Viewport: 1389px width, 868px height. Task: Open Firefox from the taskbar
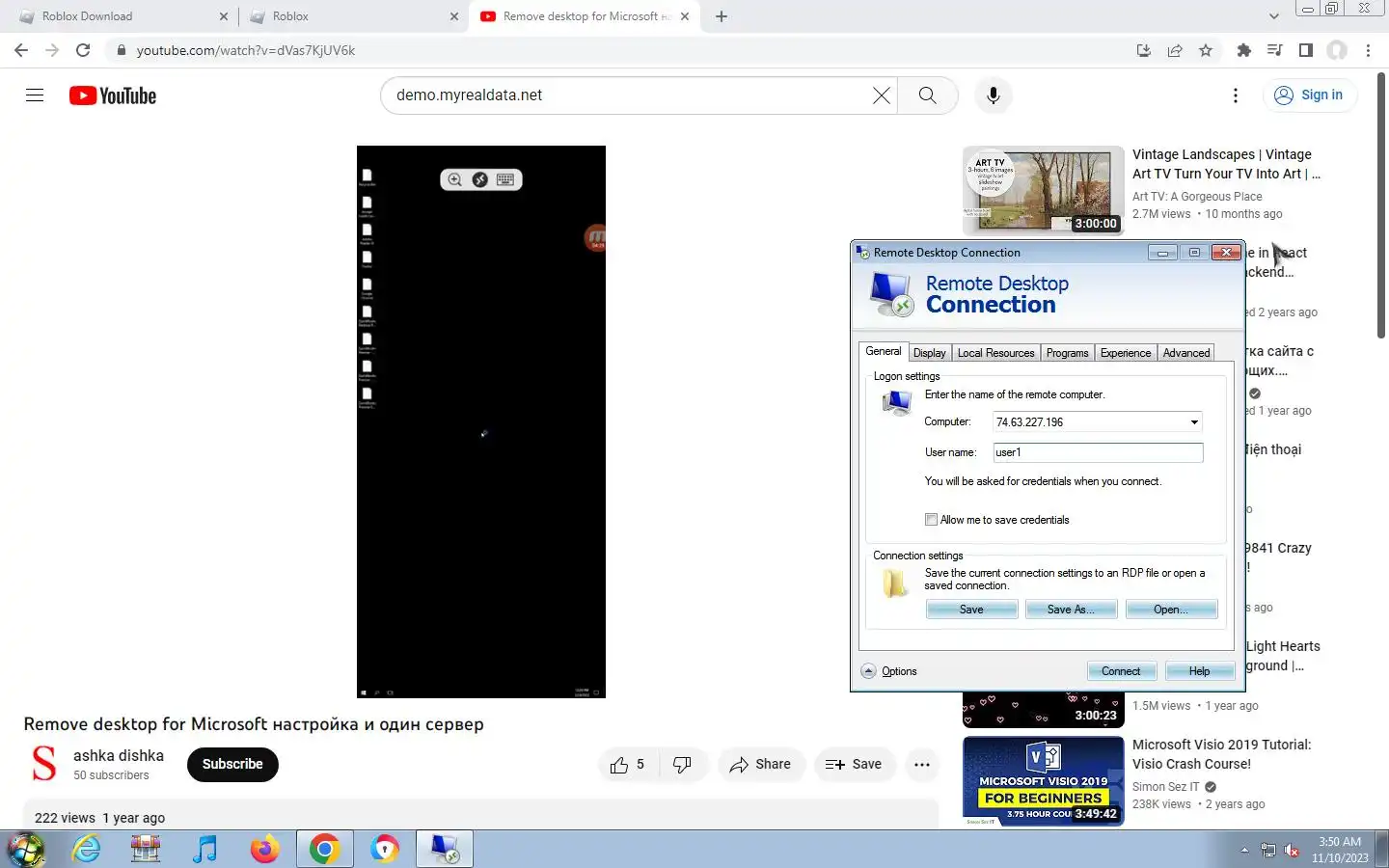tap(264, 849)
